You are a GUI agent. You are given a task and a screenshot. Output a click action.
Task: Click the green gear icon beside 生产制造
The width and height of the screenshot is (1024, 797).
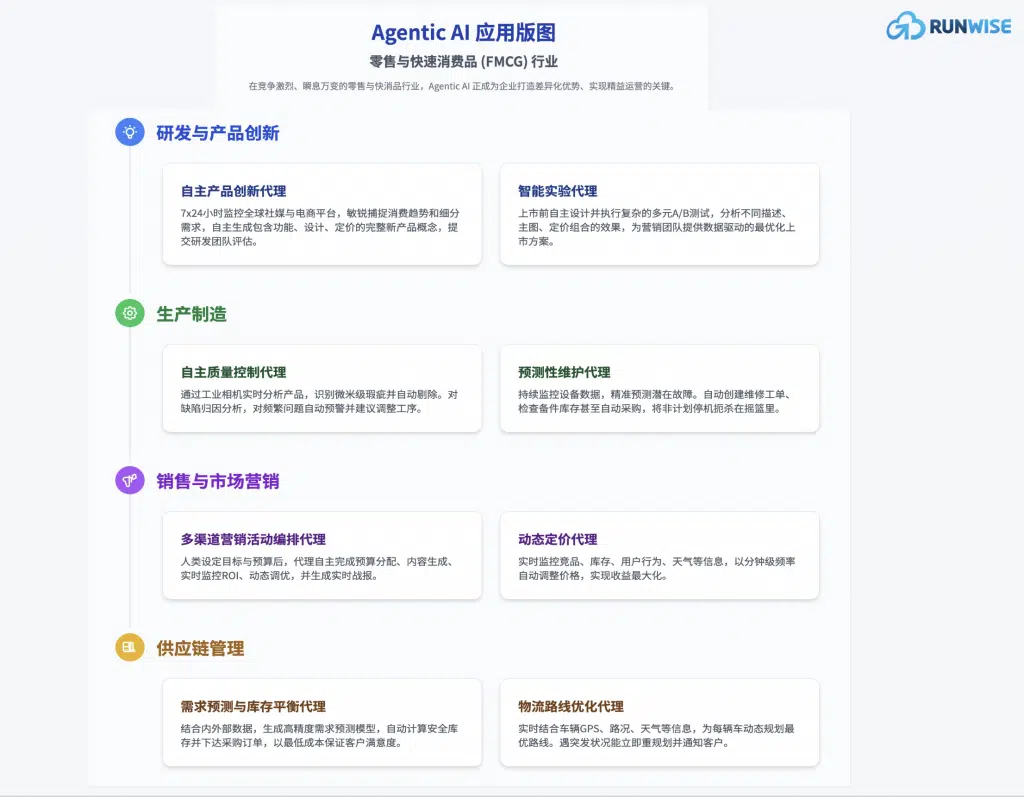pos(130,313)
